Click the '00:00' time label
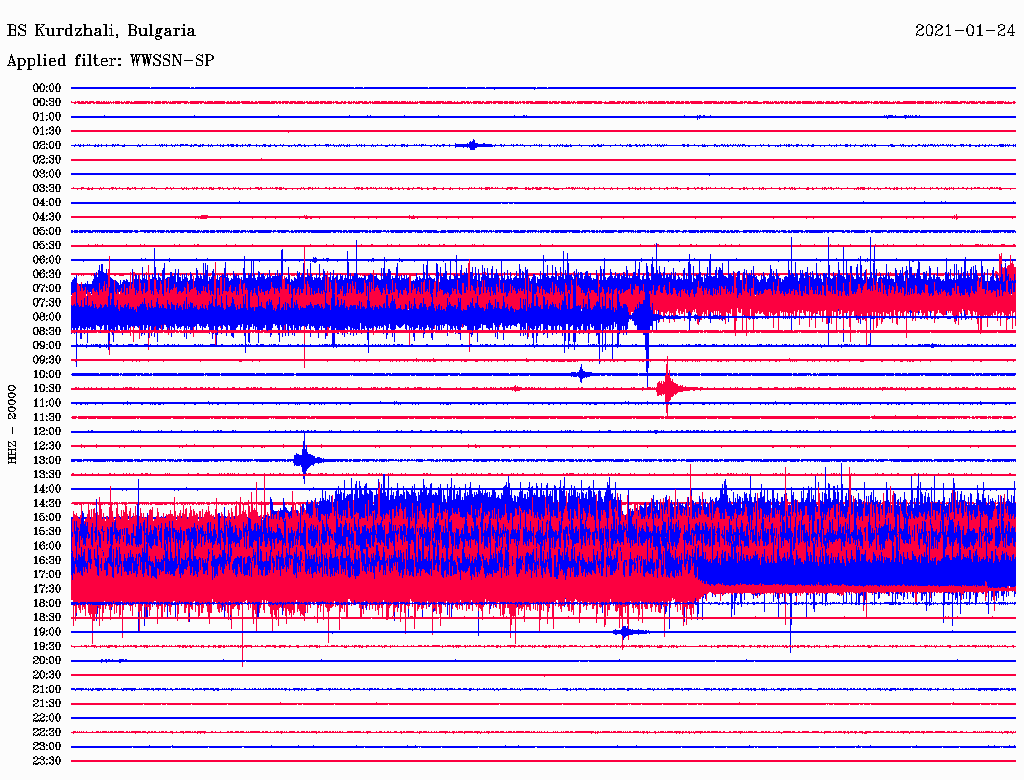 (x=47, y=88)
